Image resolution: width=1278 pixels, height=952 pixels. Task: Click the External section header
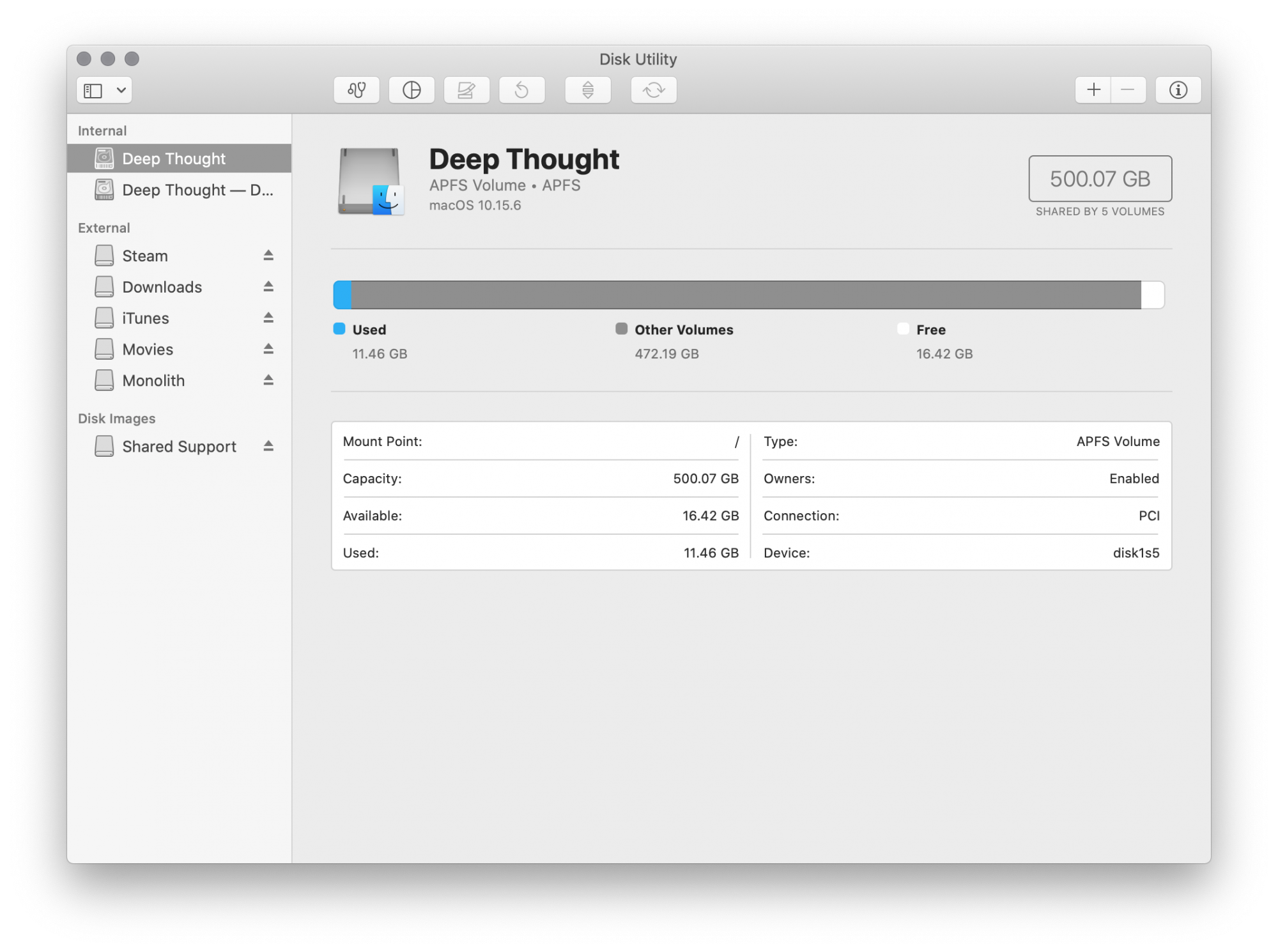click(x=104, y=228)
